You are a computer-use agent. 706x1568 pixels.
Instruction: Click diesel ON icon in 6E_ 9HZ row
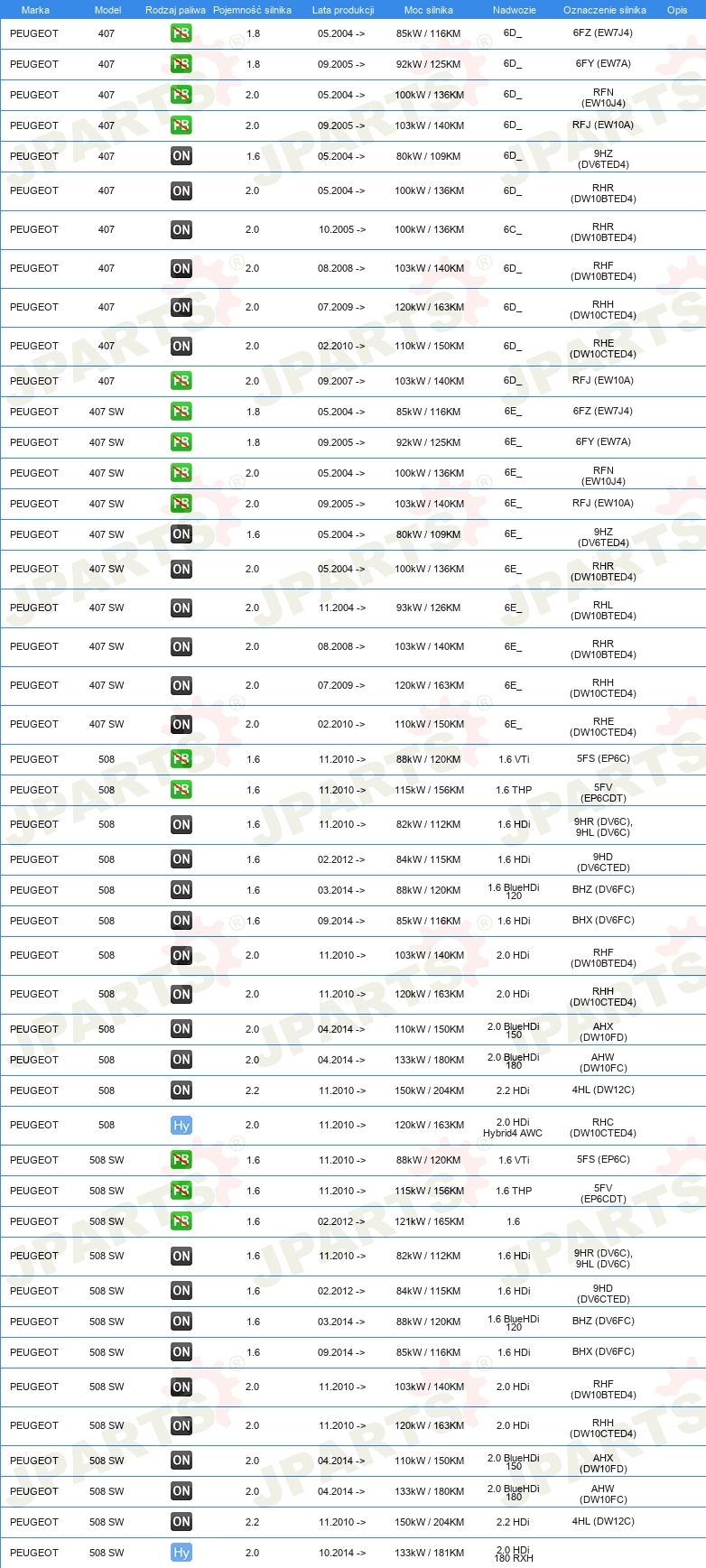point(181,534)
